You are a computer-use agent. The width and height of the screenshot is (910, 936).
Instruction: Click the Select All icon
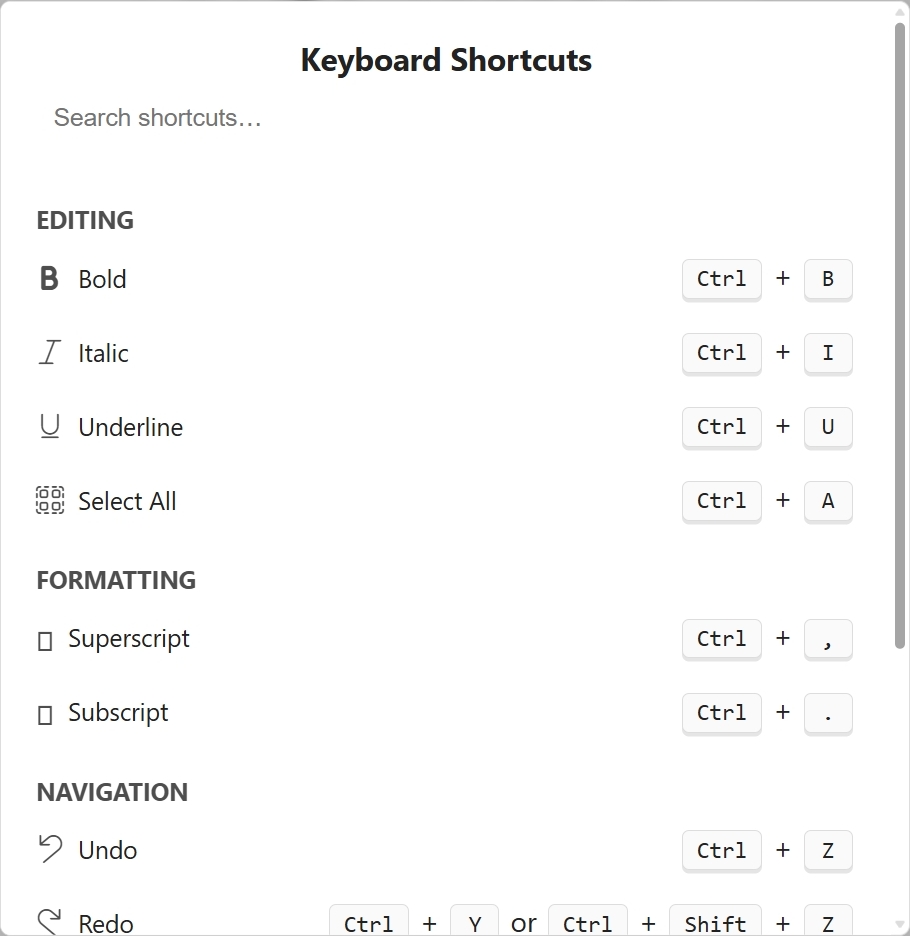50,501
